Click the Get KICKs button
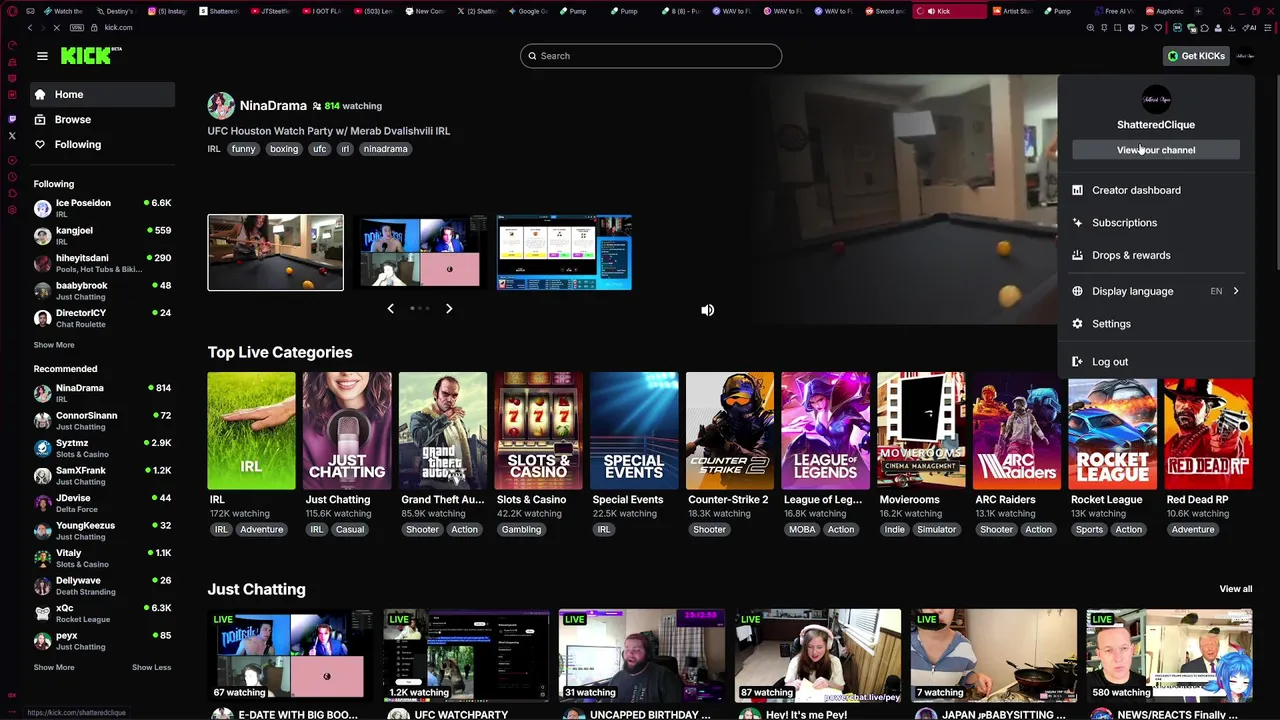Viewport: 1280px width, 720px height. [x=1196, y=56]
